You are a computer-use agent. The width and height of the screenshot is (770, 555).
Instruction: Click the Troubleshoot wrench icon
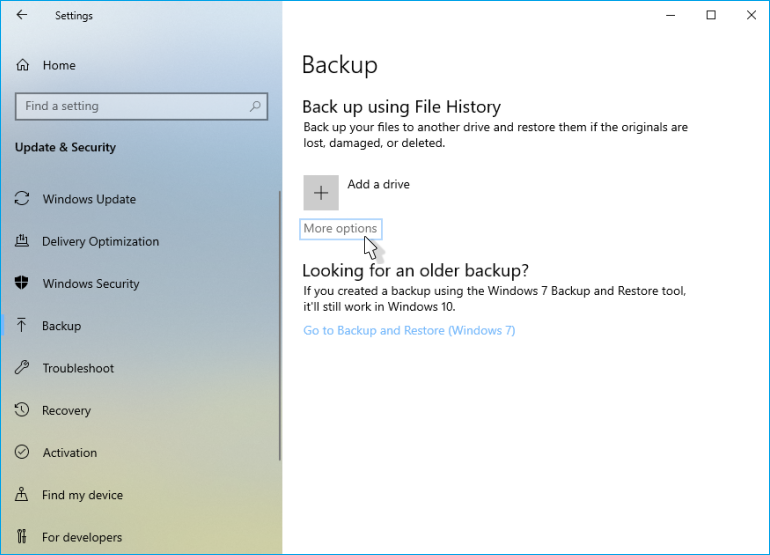click(22, 368)
